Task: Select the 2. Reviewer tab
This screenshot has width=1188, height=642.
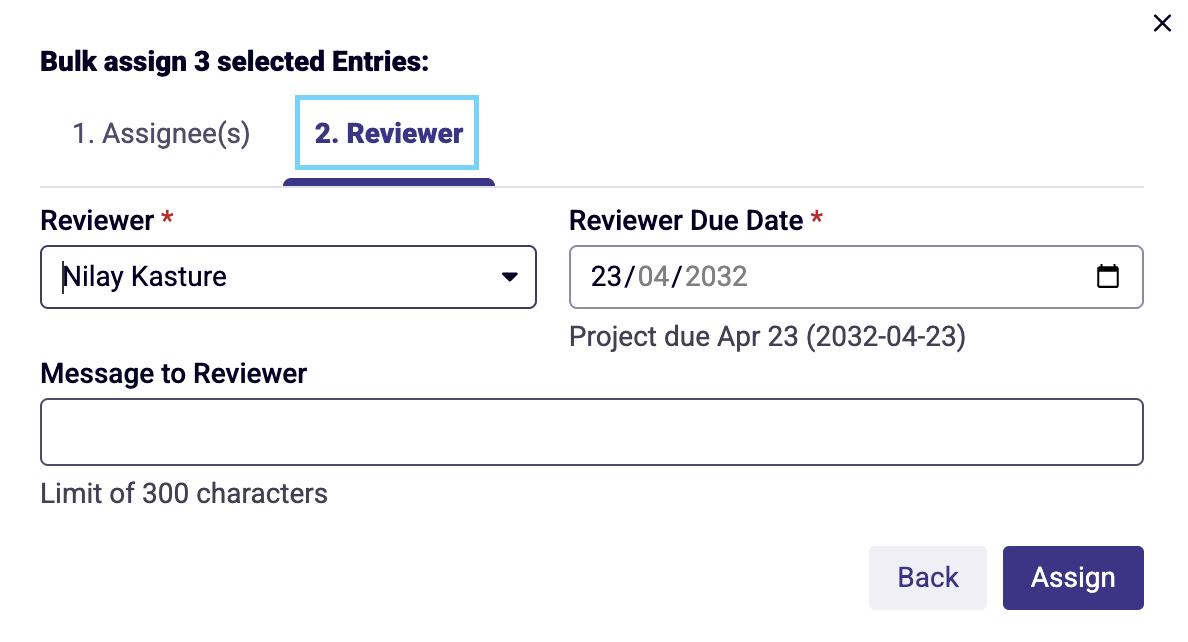Action: 388,133
